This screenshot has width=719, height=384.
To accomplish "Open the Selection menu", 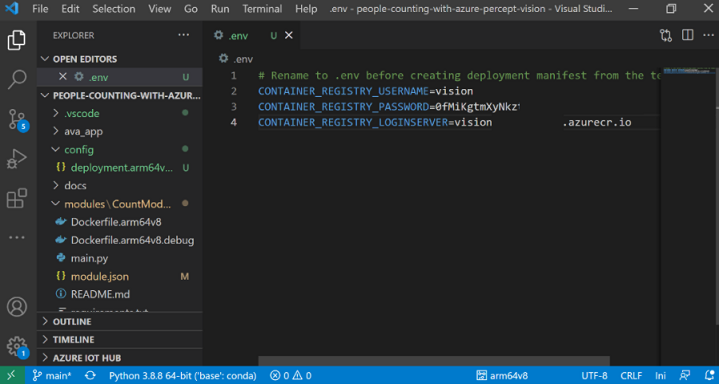I will pos(114,9).
